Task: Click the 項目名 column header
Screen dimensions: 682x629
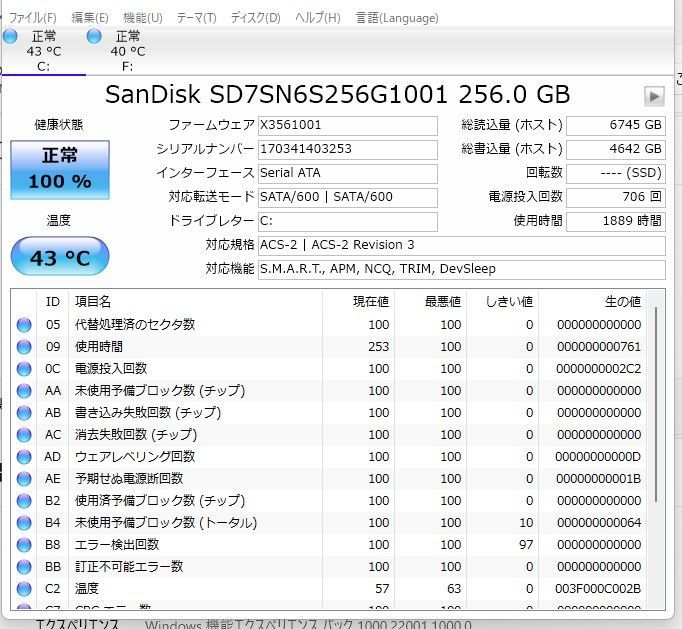Action: pos(195,301)
